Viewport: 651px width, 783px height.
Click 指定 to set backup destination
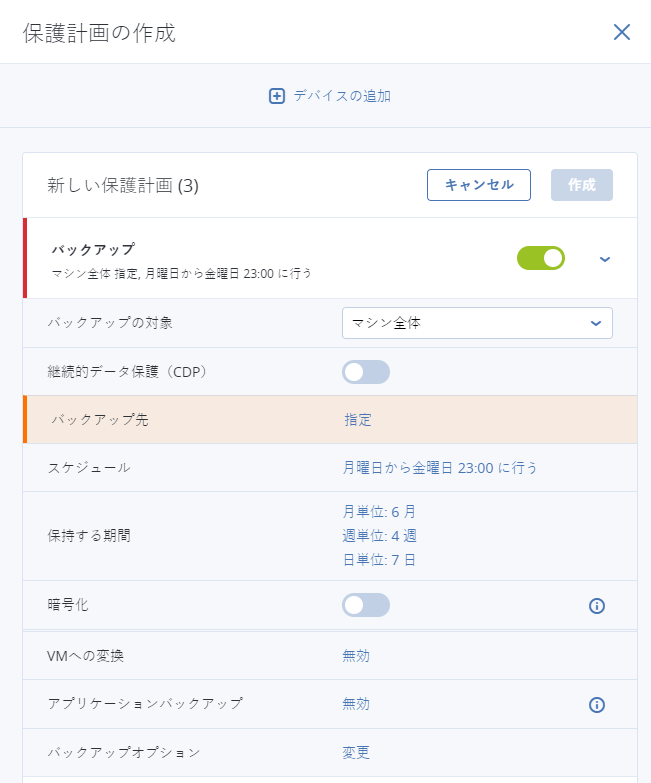click(x=358, y=420)
